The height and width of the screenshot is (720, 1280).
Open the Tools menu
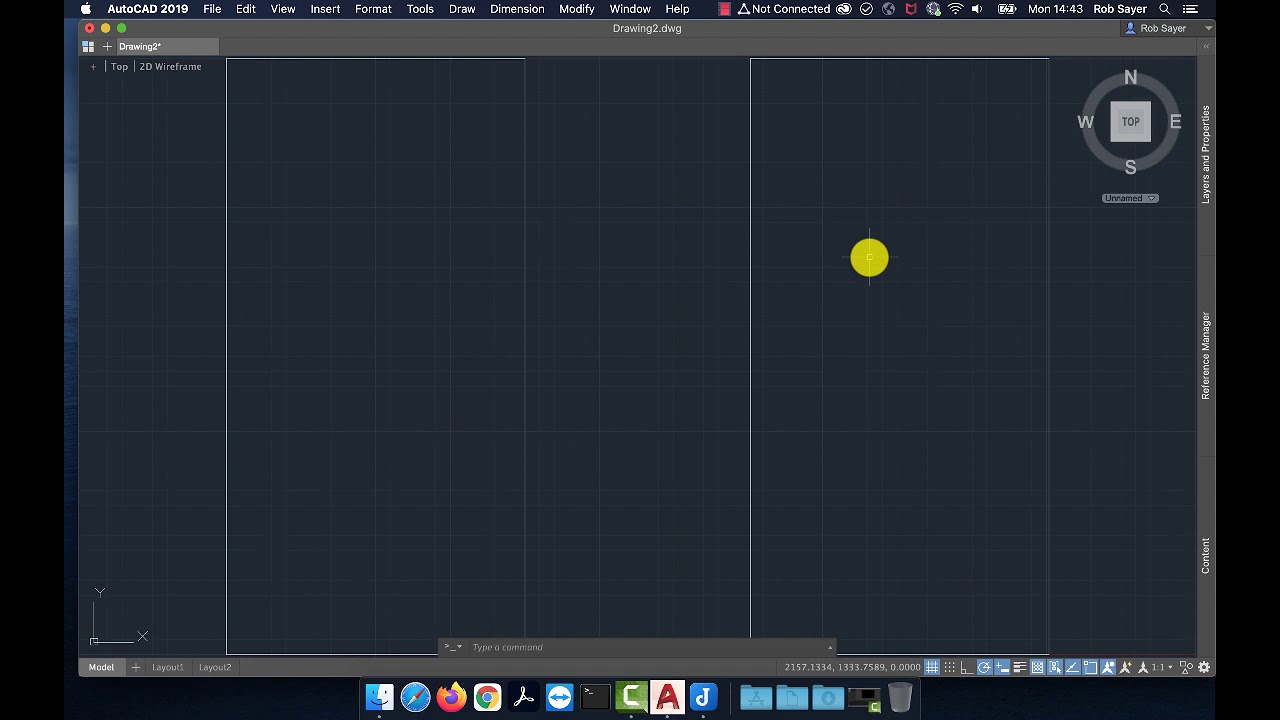tap(420, 9)
